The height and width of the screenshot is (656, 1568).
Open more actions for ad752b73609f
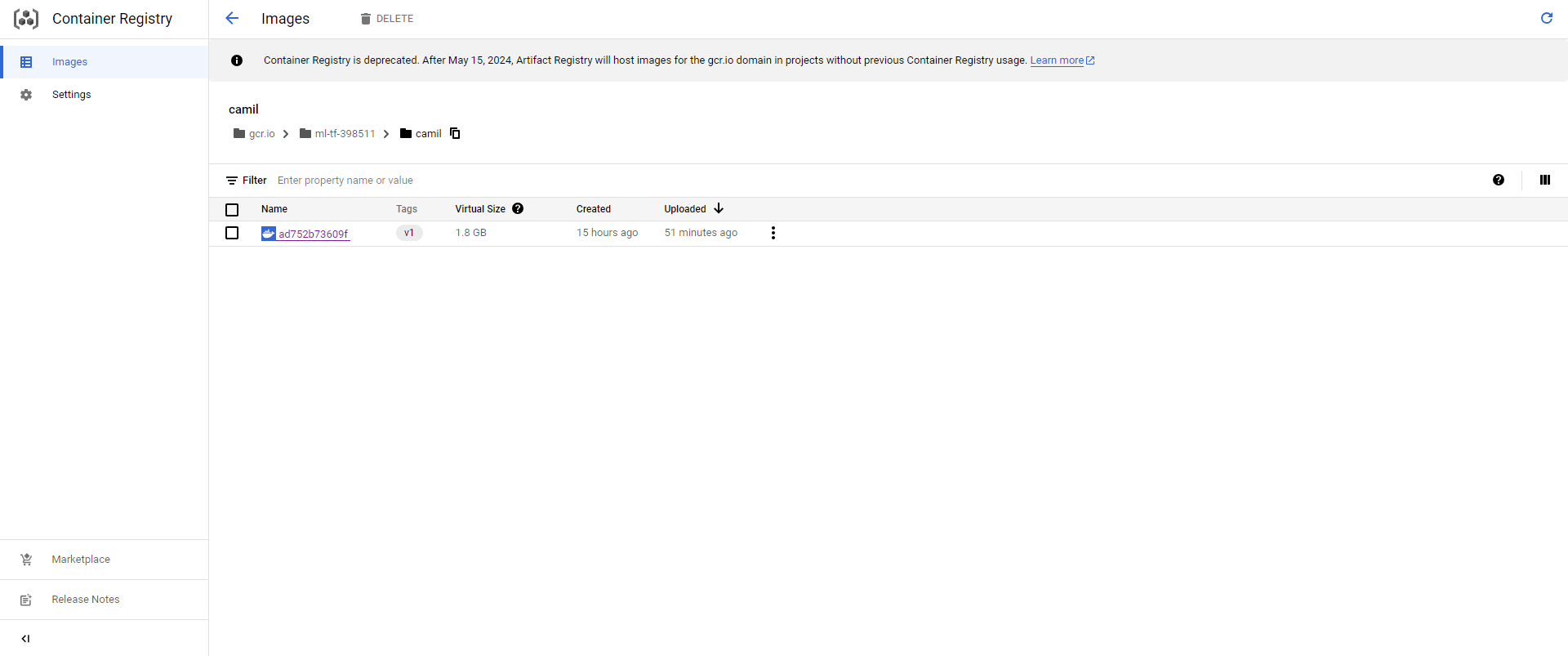coord(773,233)
